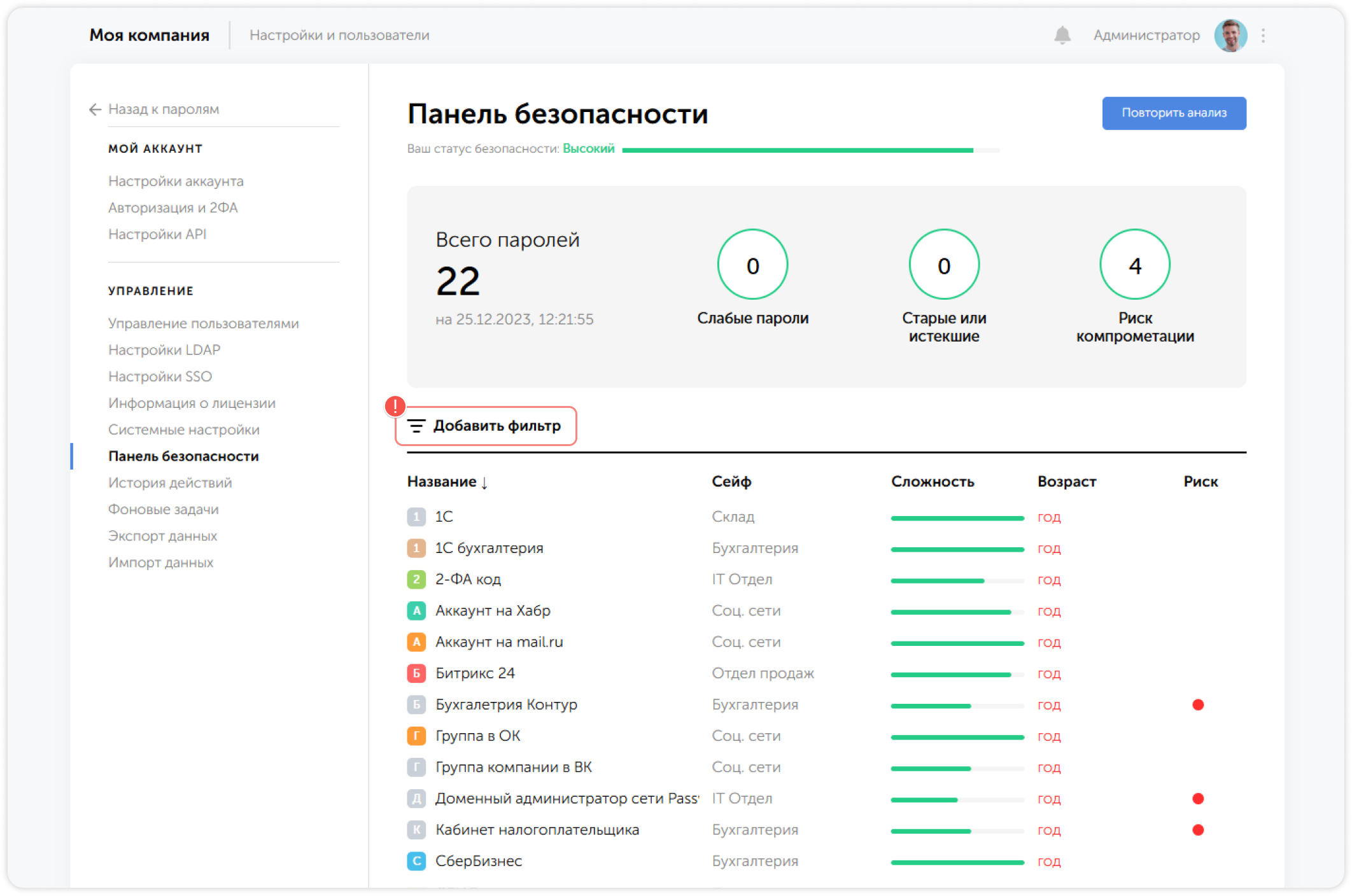Open the Добавить фильтр panel
Viewport: 1352px width, 896px height.
[x=496, y=426]
